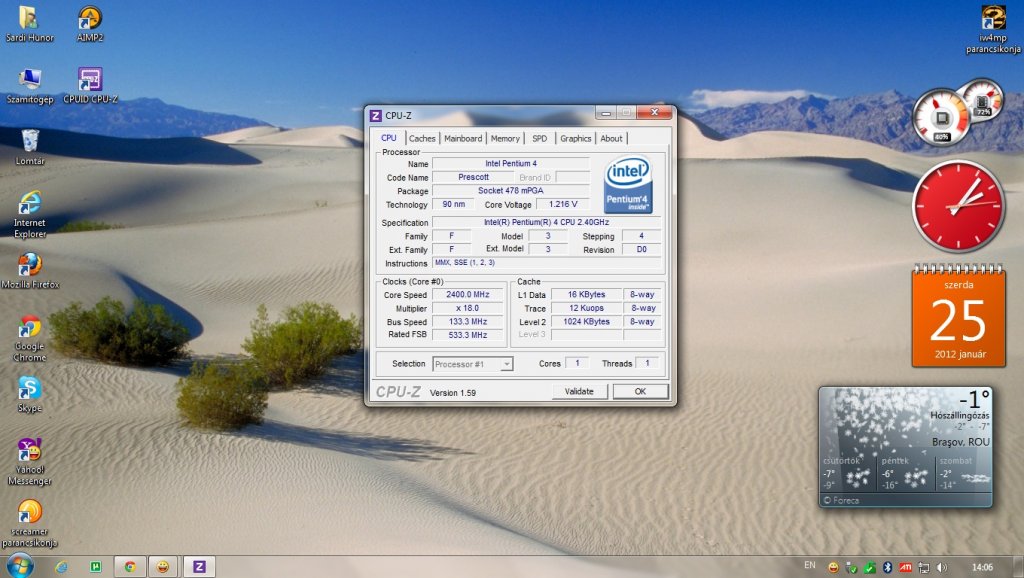
Task: Launch AIMP2 from the desktop
Action: pyautogui.click(x=89, y=24)
